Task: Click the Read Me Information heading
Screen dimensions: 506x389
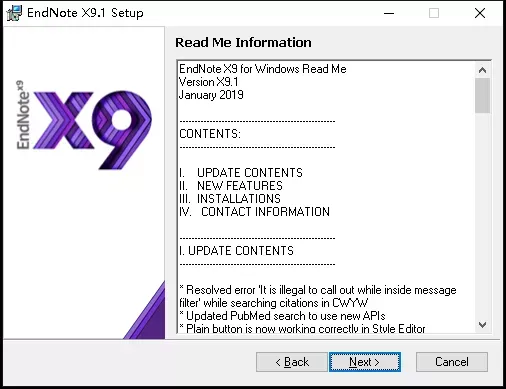Action: (243, 43)
